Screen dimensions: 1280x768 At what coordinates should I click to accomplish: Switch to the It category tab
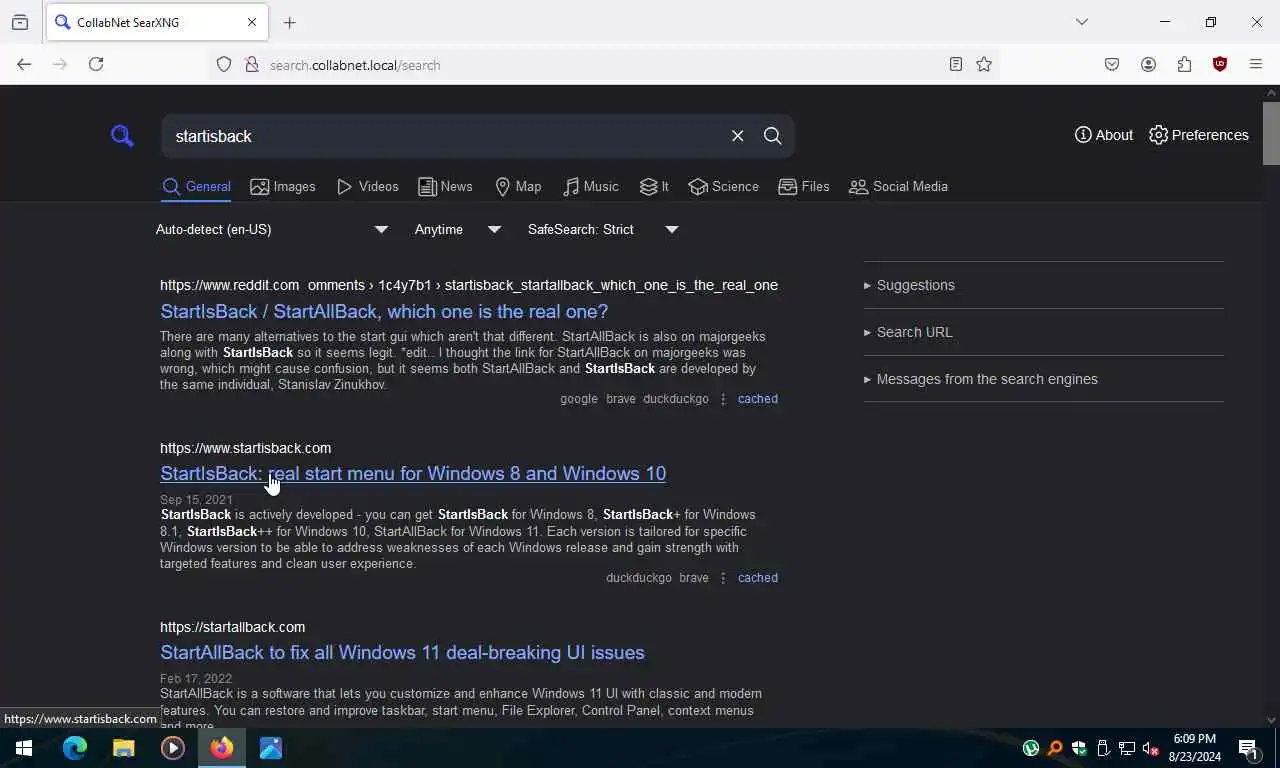[x=654, y=186]
